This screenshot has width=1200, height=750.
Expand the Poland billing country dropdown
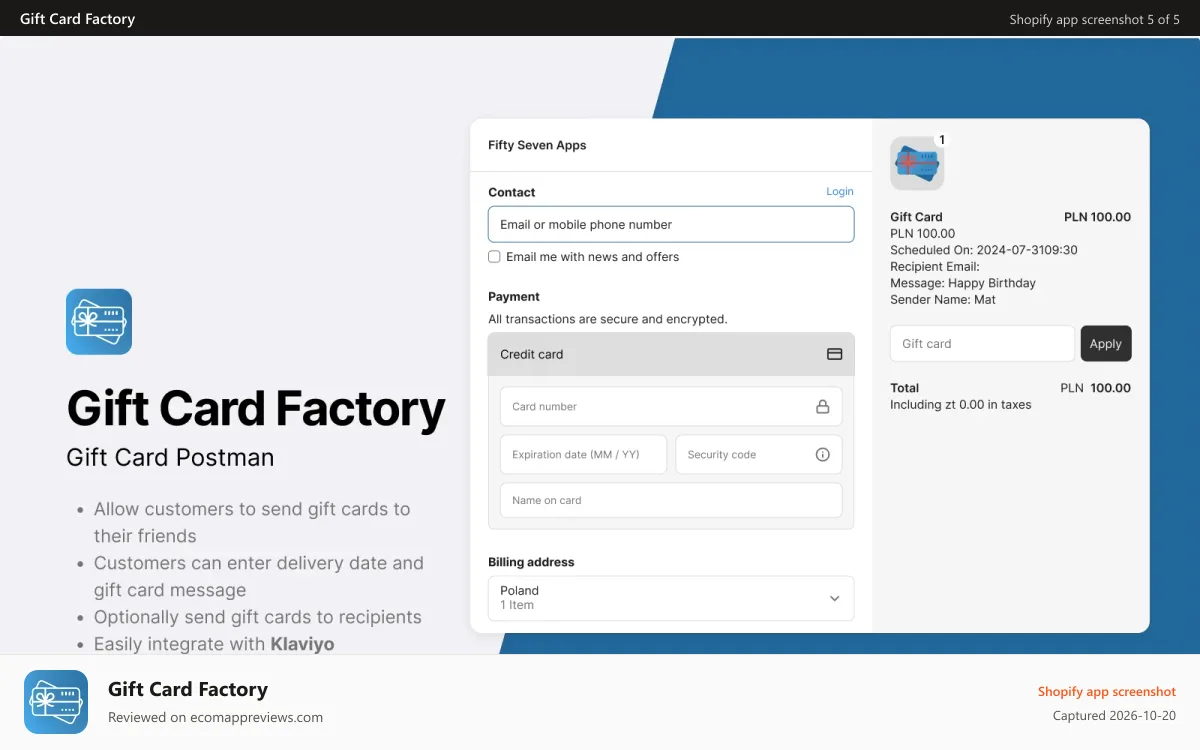(x=671, y=598)
